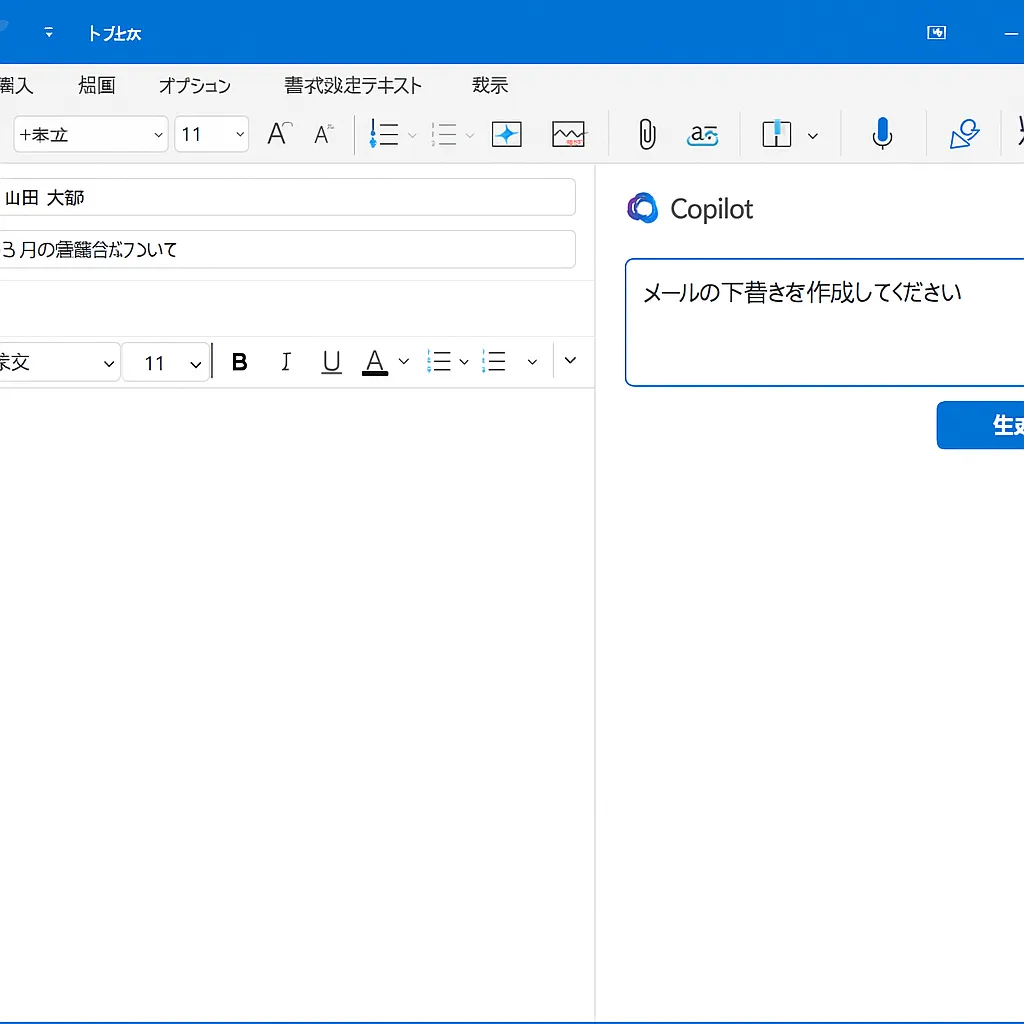Open the オプション ribbon tab
This screenshot has height=1024, width=1024.
(194, 86)
